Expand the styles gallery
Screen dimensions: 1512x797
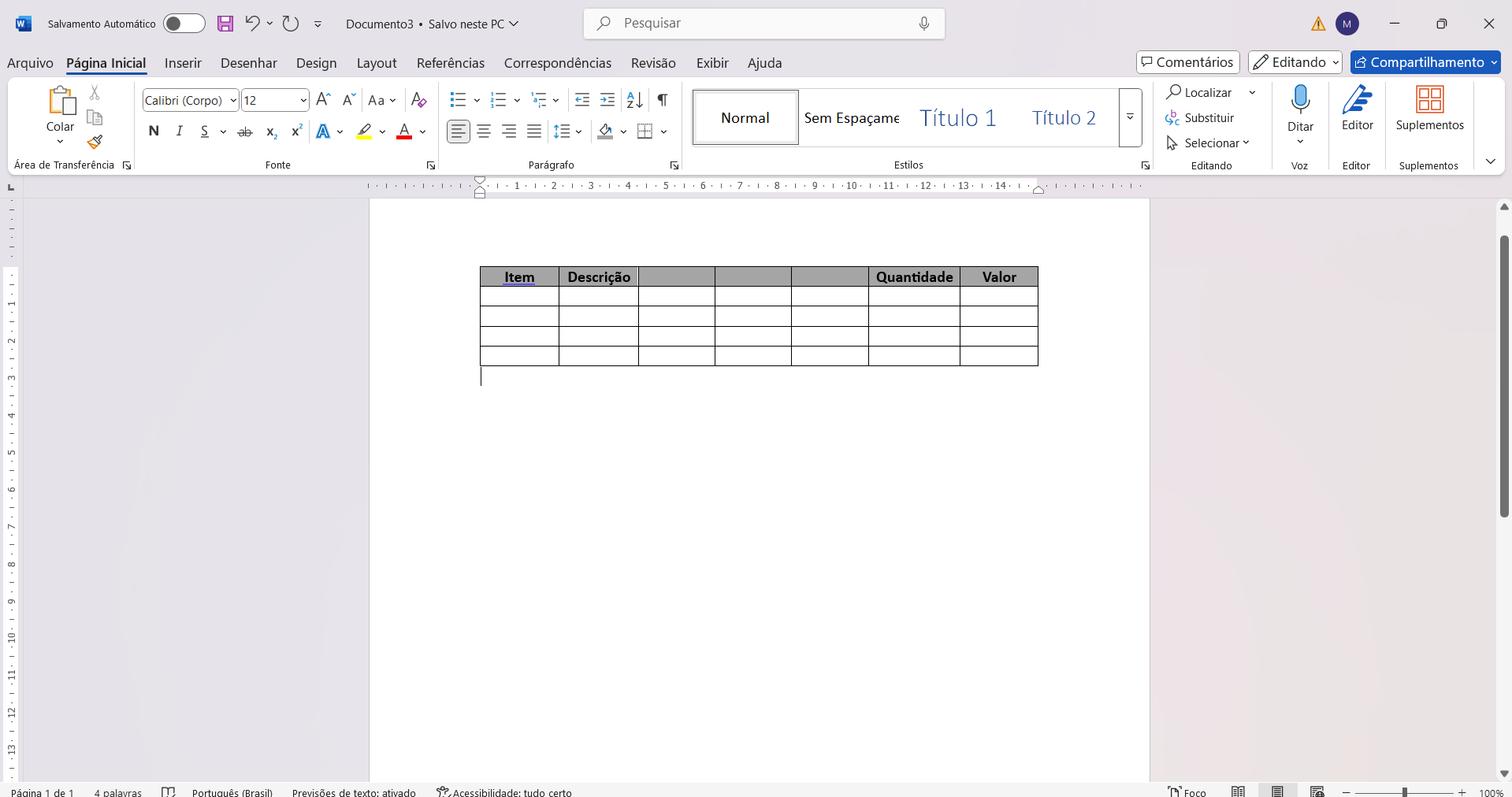pos(1130,117)
